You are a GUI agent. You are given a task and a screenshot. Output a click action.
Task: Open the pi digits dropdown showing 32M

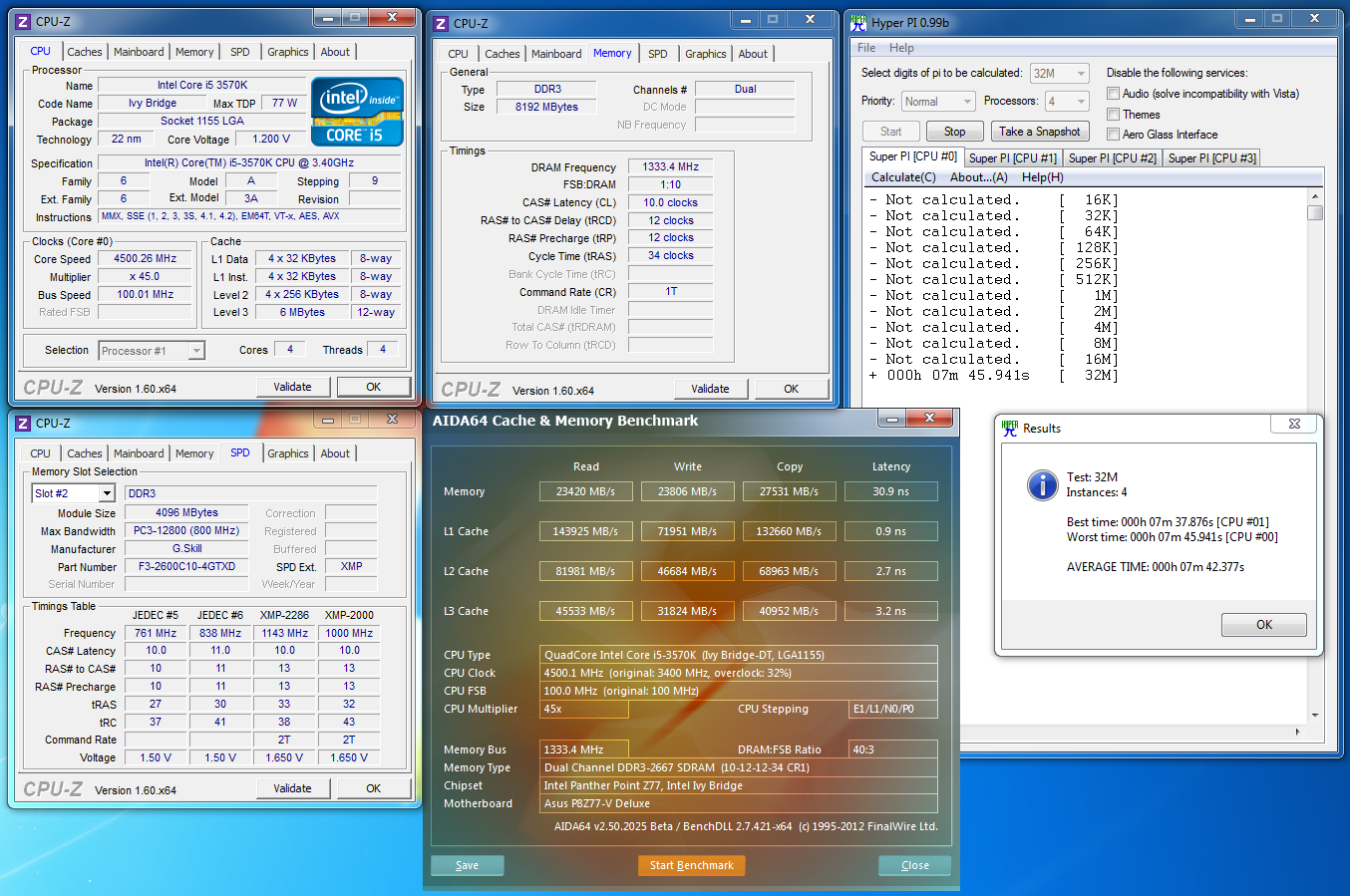[1059, 73]
